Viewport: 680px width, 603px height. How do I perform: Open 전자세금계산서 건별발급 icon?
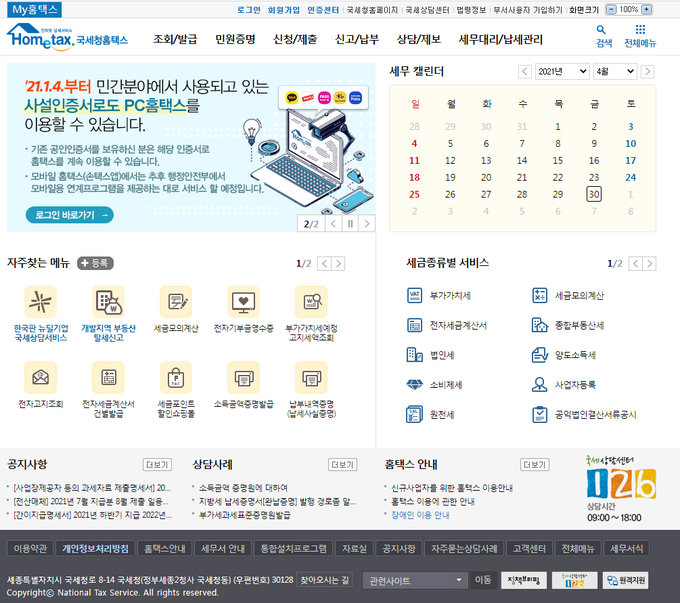click(x=108, y=377)
